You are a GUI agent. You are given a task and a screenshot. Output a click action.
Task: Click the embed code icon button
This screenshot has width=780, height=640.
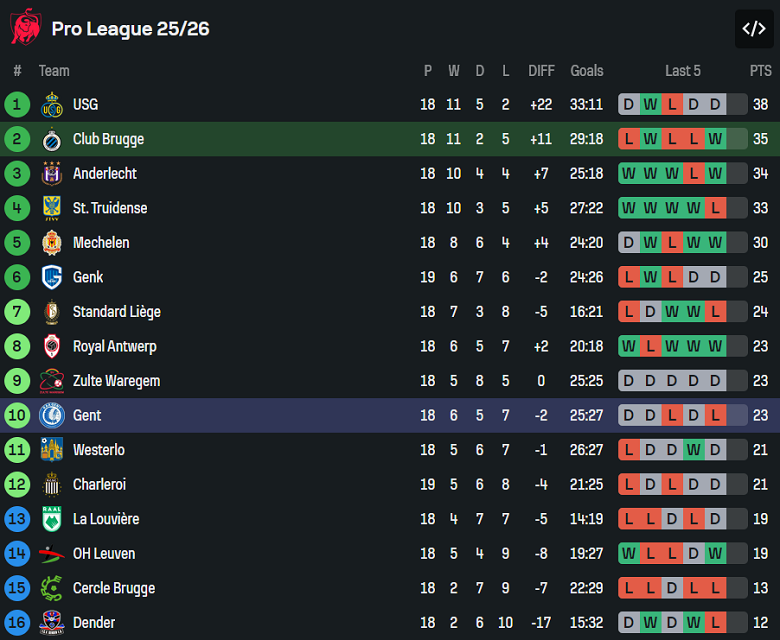tap(753, 29)
